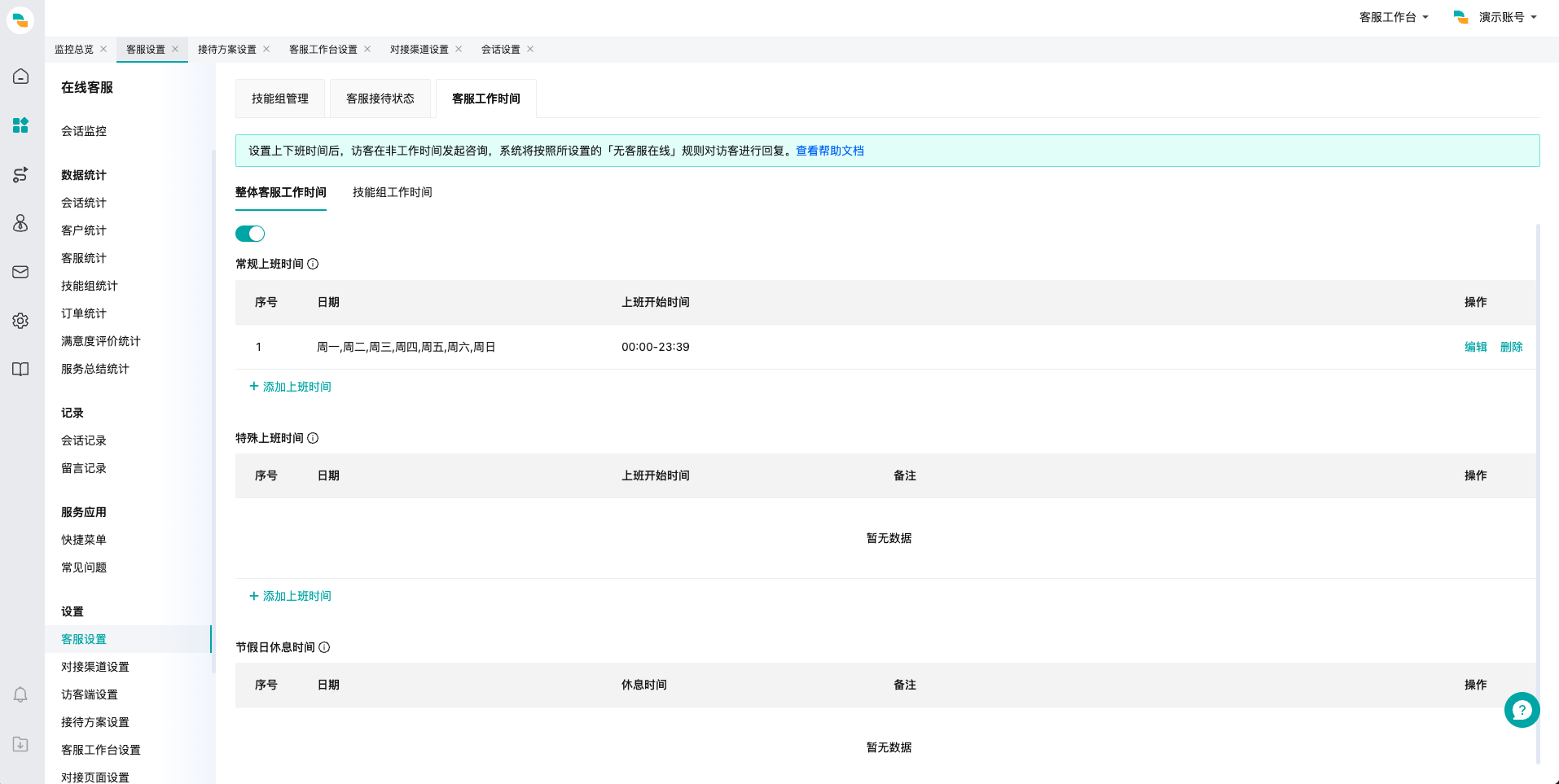This screenshot has height=784, width=1559.
Task: Open the 查看帮助文档 link
Action: click(830, 151)
